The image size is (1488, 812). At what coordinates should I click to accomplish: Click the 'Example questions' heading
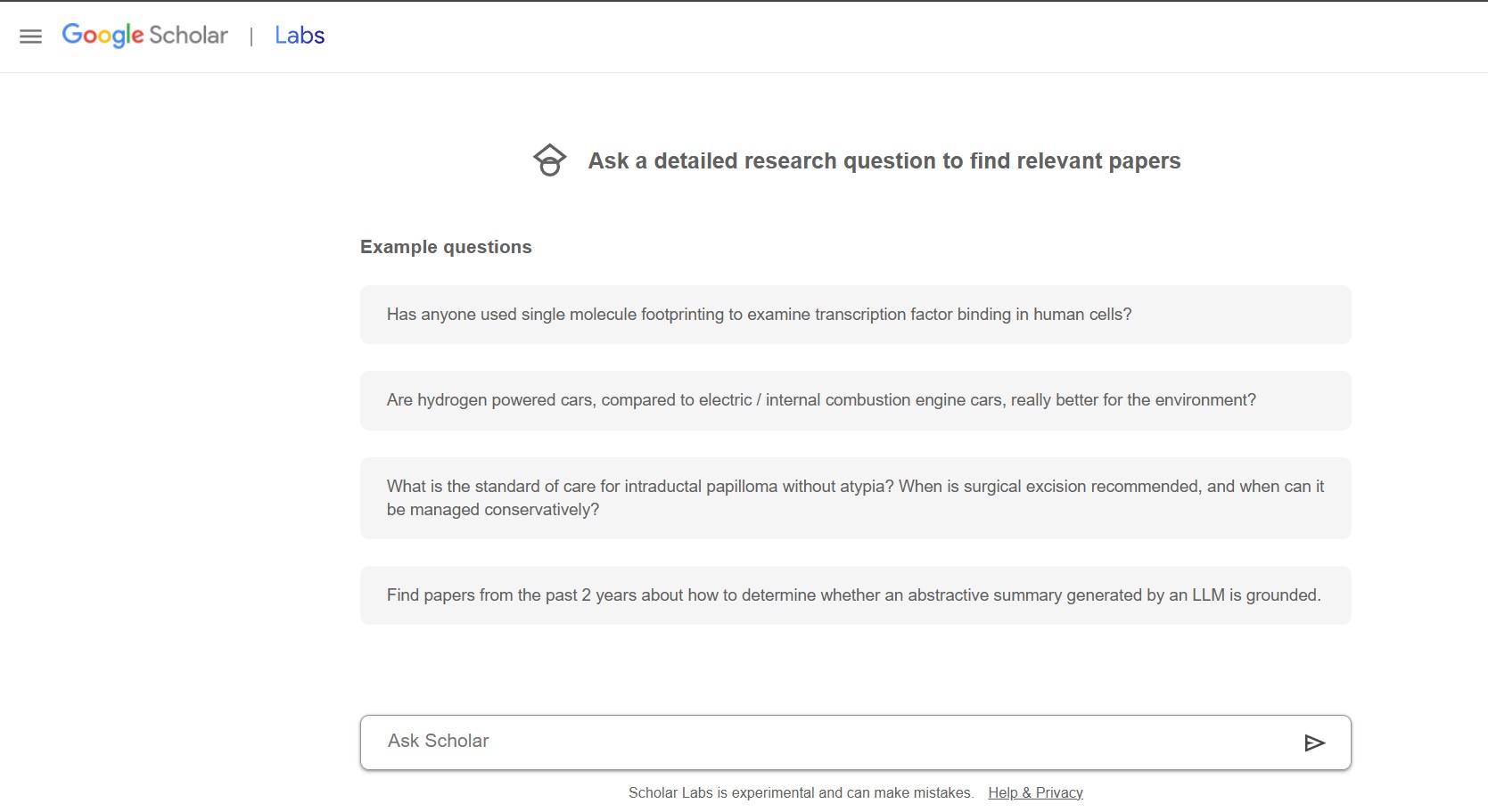coord(446,247)
